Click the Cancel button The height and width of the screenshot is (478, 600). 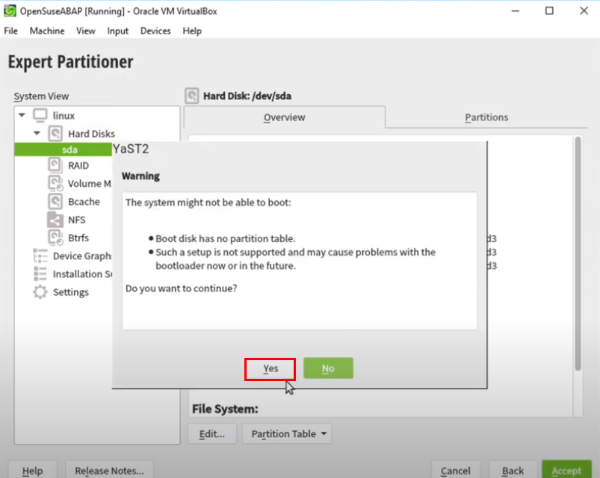(455, 470)
